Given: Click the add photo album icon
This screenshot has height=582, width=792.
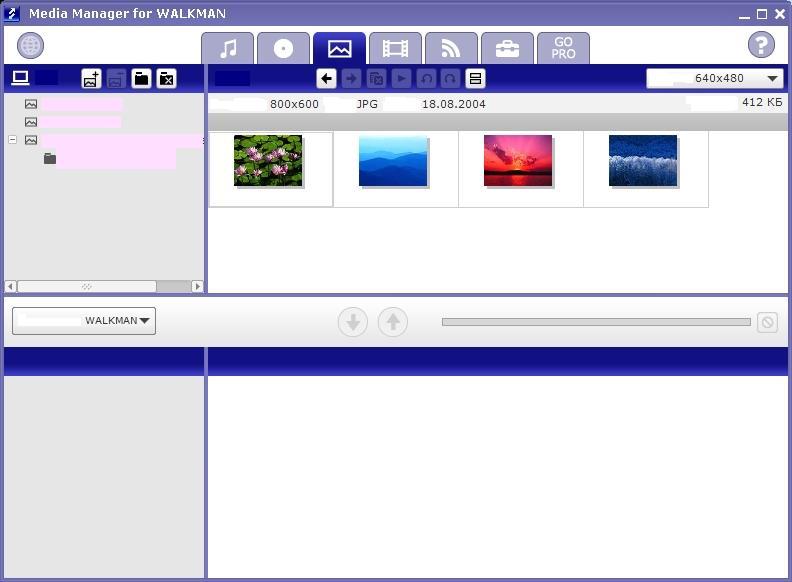Looking at the screenshot, I should coord(91,79).
